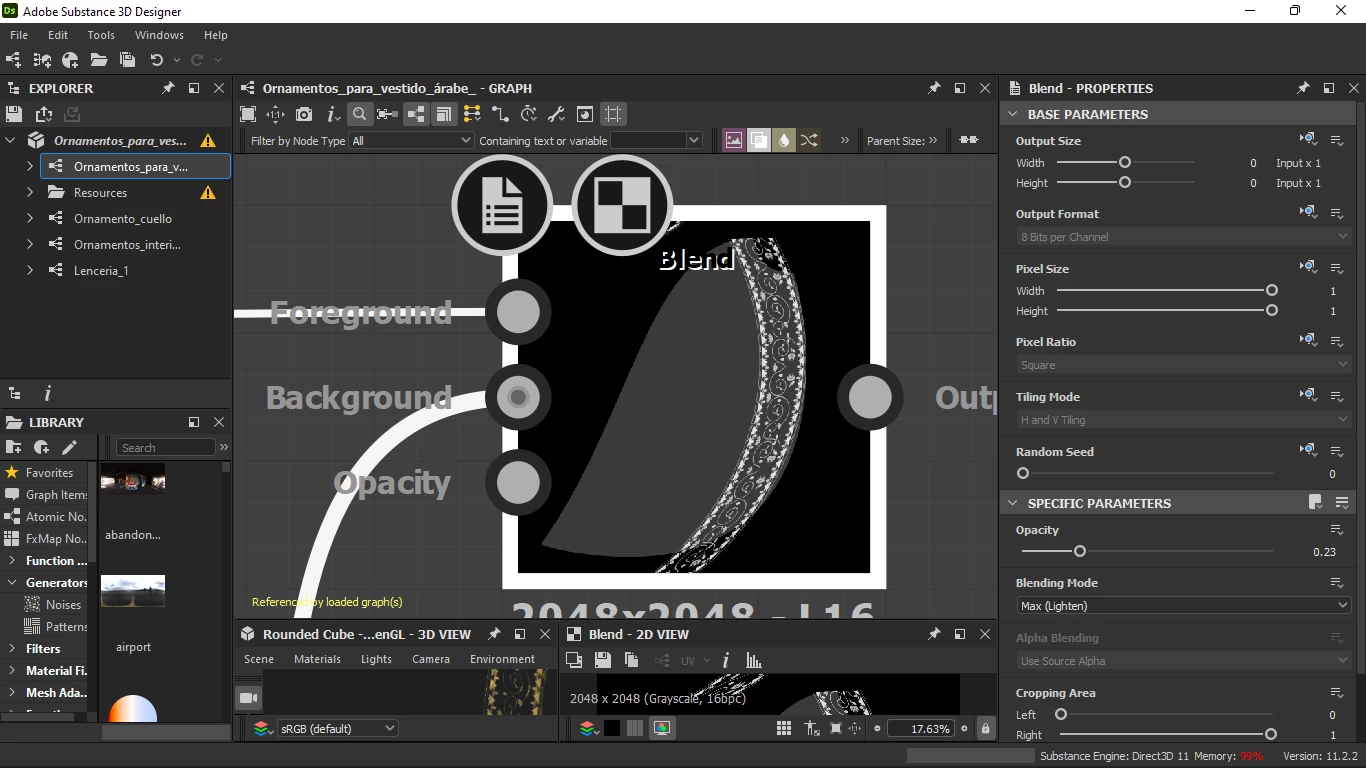Expand the Ornamento_cuello graph item

point(30,218)
